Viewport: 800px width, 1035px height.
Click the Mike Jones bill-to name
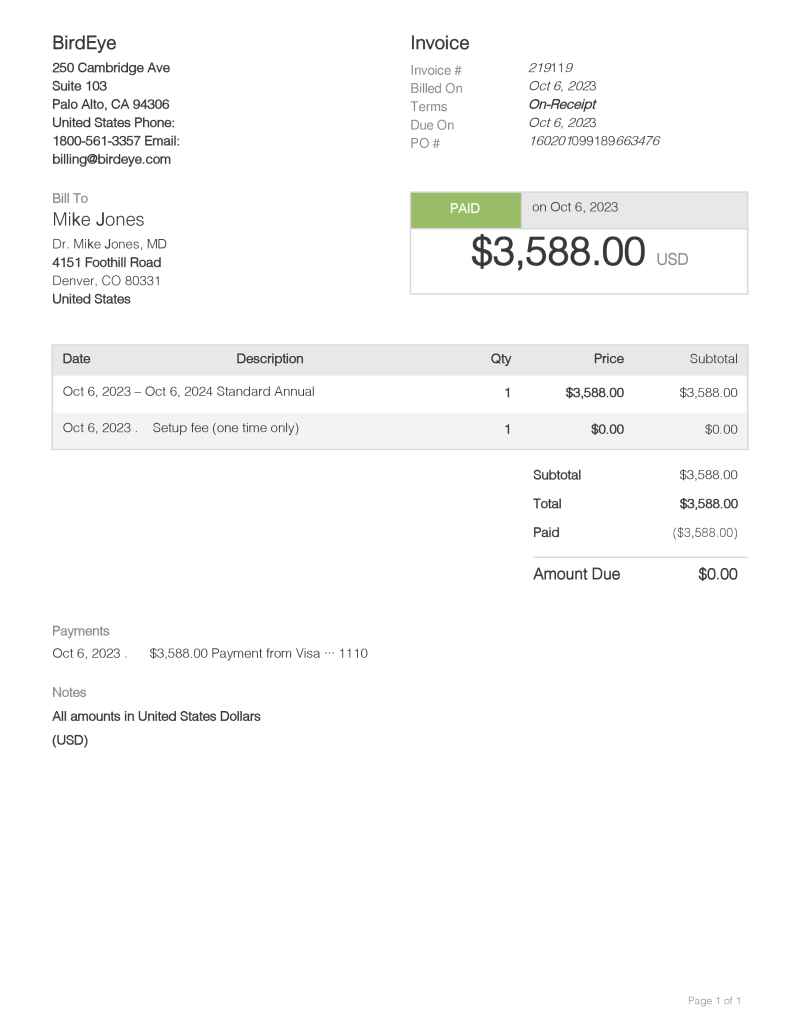click(x=98, y=220)
